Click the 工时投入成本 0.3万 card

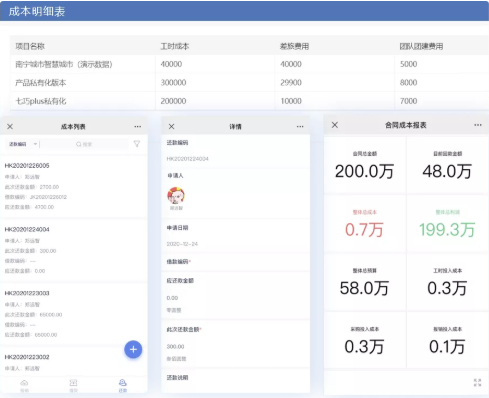[x=447, y=283]
